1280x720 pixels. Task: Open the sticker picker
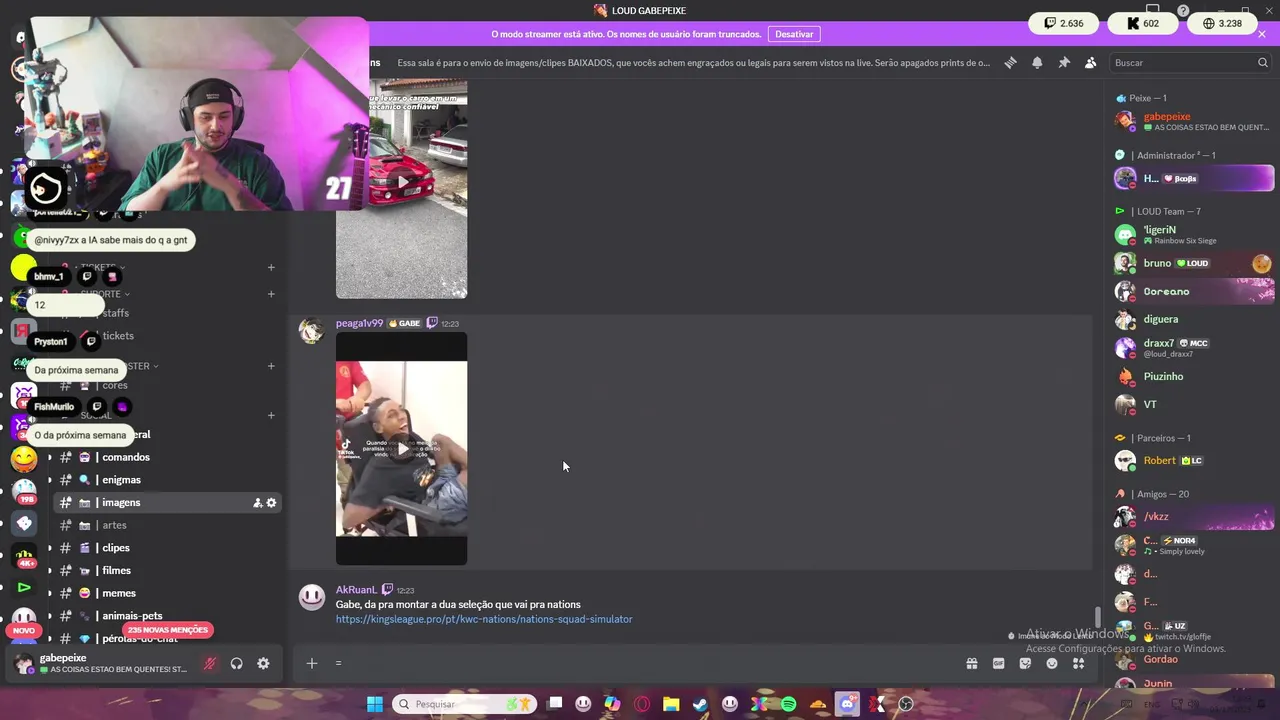(x=1025, y=663)
